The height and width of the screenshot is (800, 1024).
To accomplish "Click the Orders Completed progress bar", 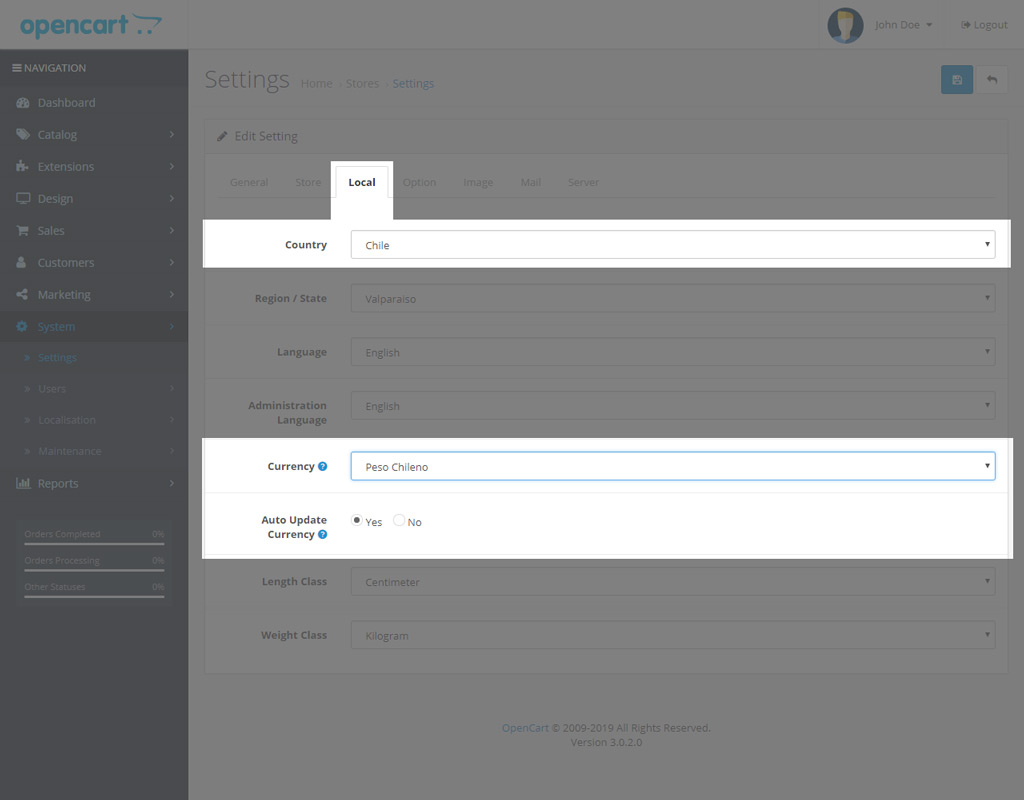I will [94, 543].
